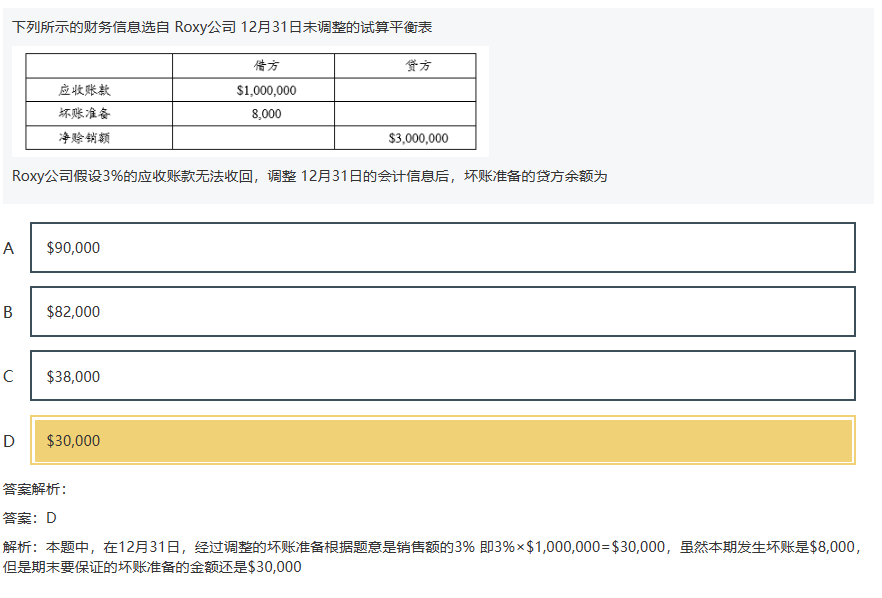Image resolution: width=882 pixels, height=598 pixels.
Task: Choose answer option B $82,000
Action: click(442, 312)
